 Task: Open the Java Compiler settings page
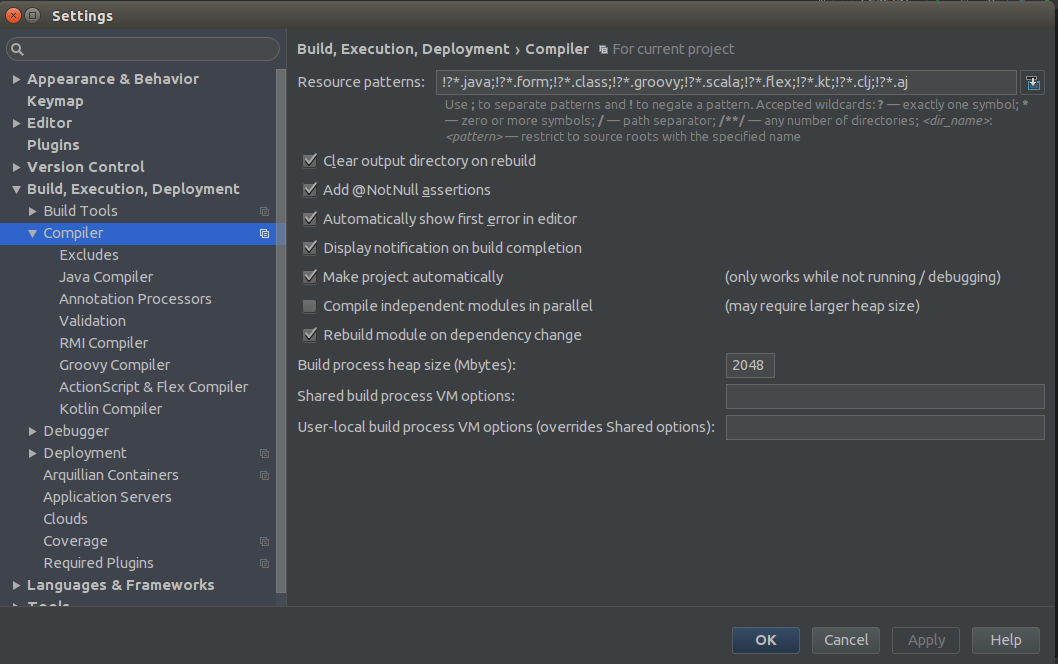(106, 277)
